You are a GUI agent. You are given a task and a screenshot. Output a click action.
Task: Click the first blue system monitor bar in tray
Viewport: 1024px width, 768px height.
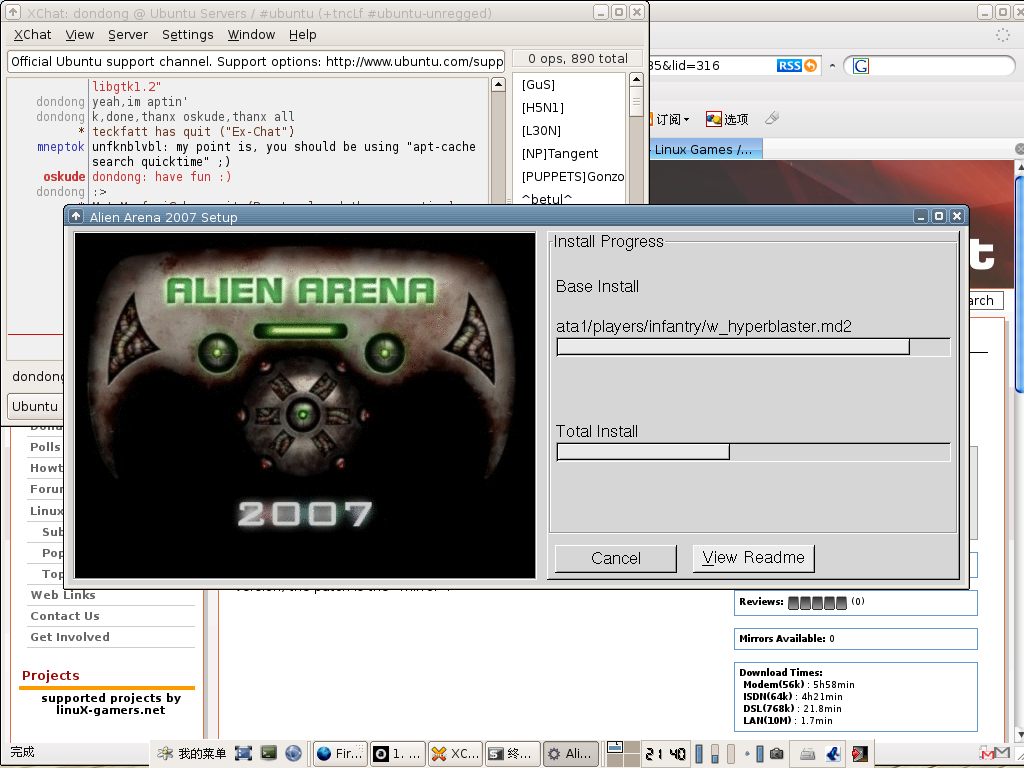(x=699, y=754)
